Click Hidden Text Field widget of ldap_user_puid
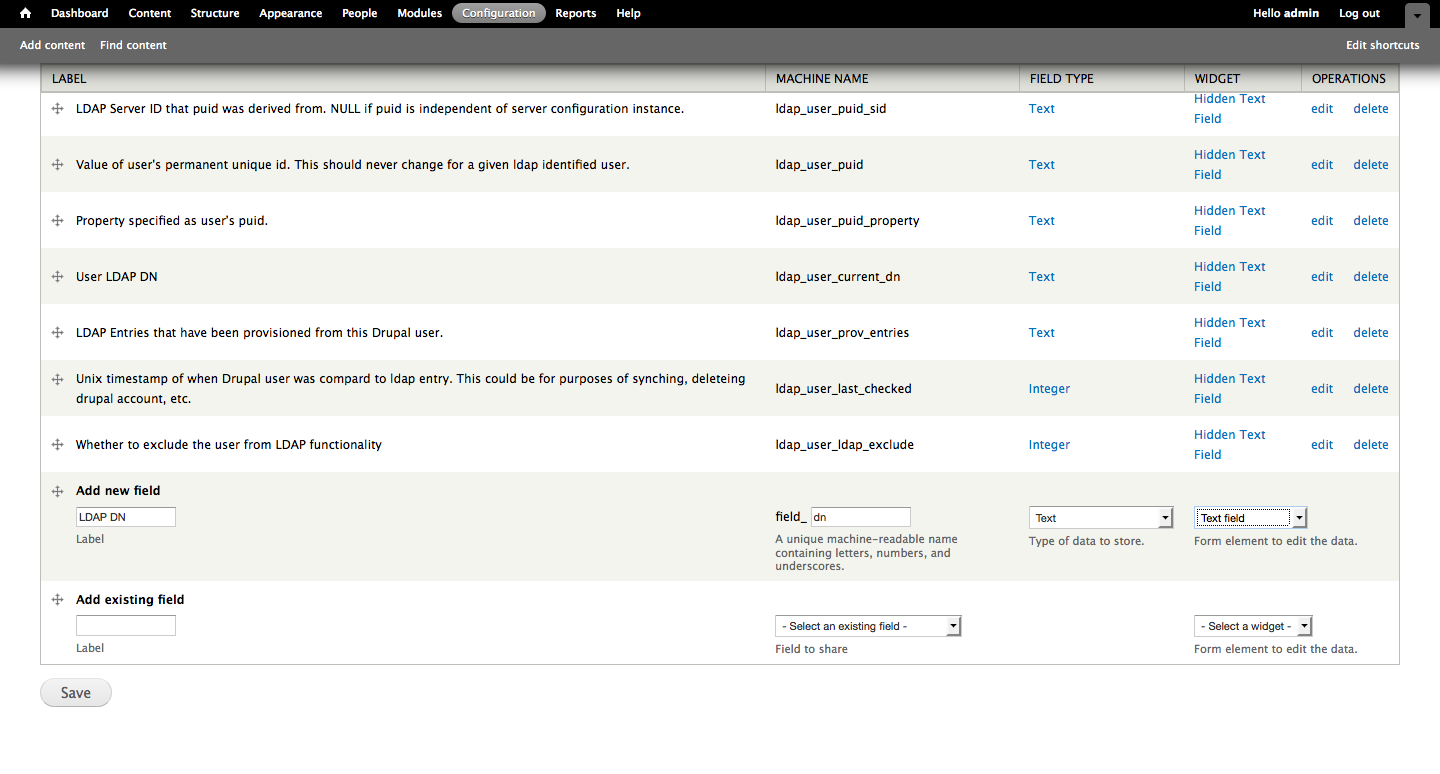1440x774 pixels. click(x=1230, y=165)
